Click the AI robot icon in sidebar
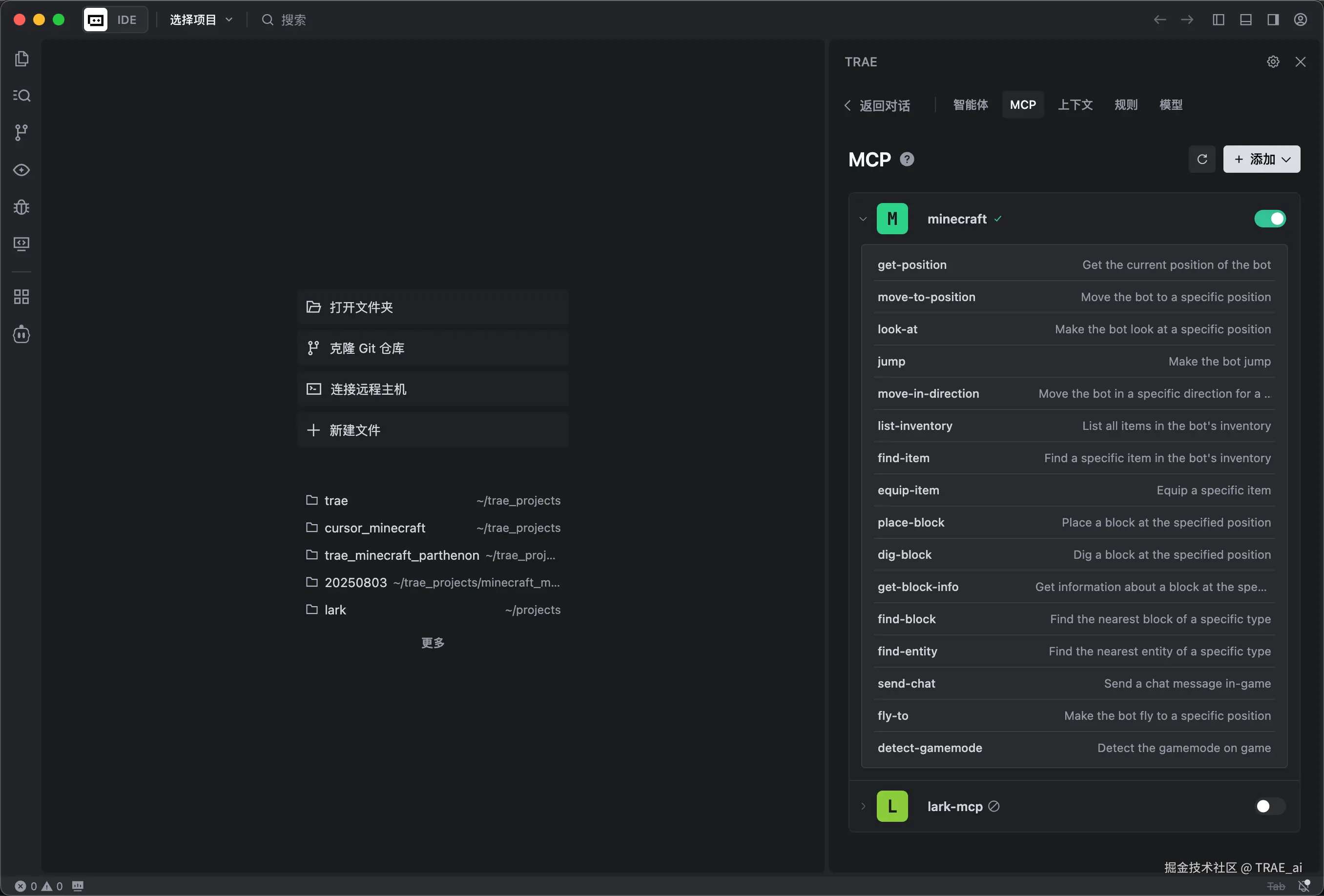1324x896 pixels. (21, 334)
